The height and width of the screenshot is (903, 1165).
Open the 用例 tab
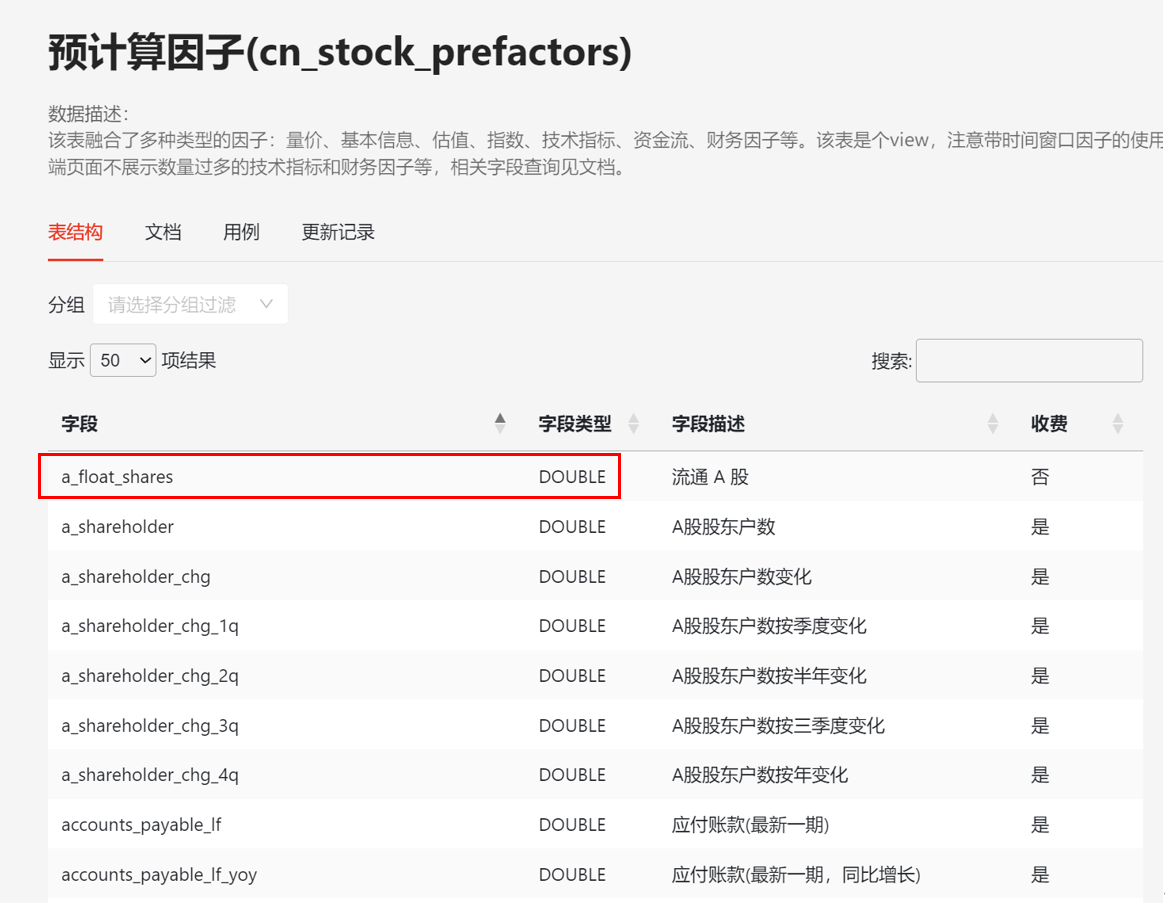pos(241,232)
